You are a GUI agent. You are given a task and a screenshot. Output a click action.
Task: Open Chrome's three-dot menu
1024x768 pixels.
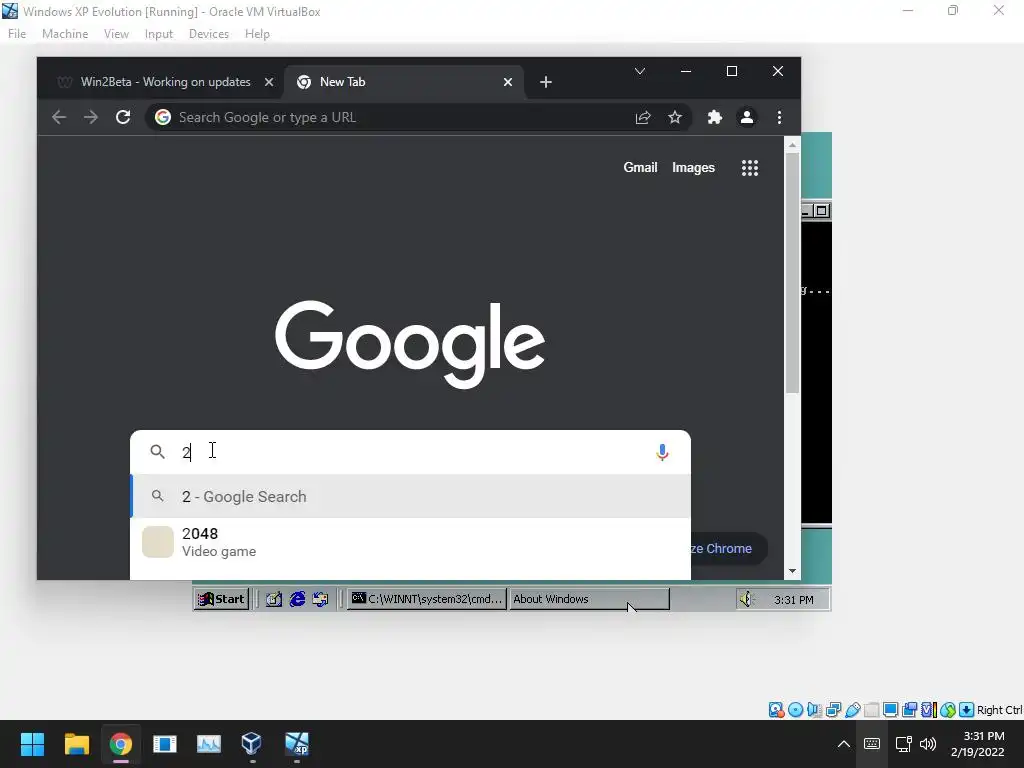779,118
